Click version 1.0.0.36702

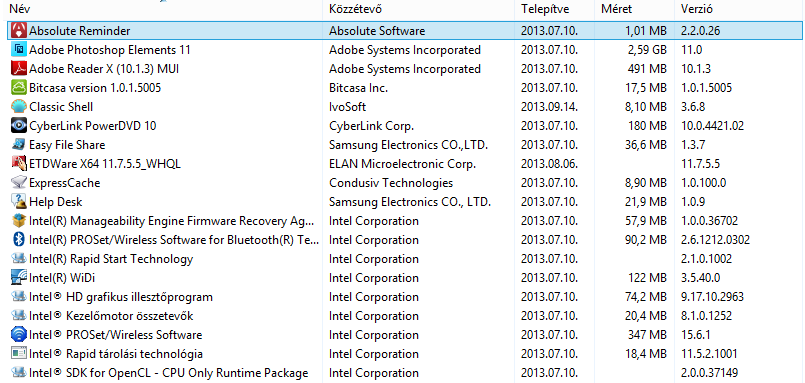[709, 221]
